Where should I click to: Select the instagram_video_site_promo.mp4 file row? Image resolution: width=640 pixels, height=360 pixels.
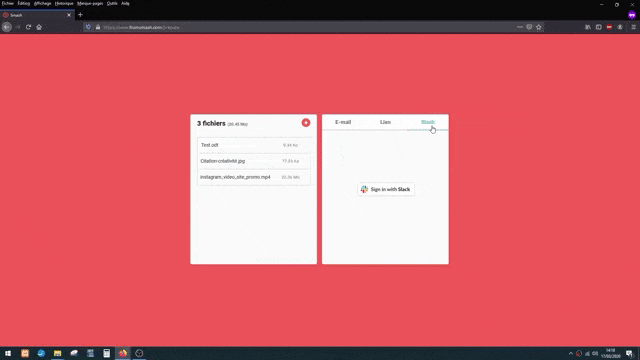click(x=253, y=177)
